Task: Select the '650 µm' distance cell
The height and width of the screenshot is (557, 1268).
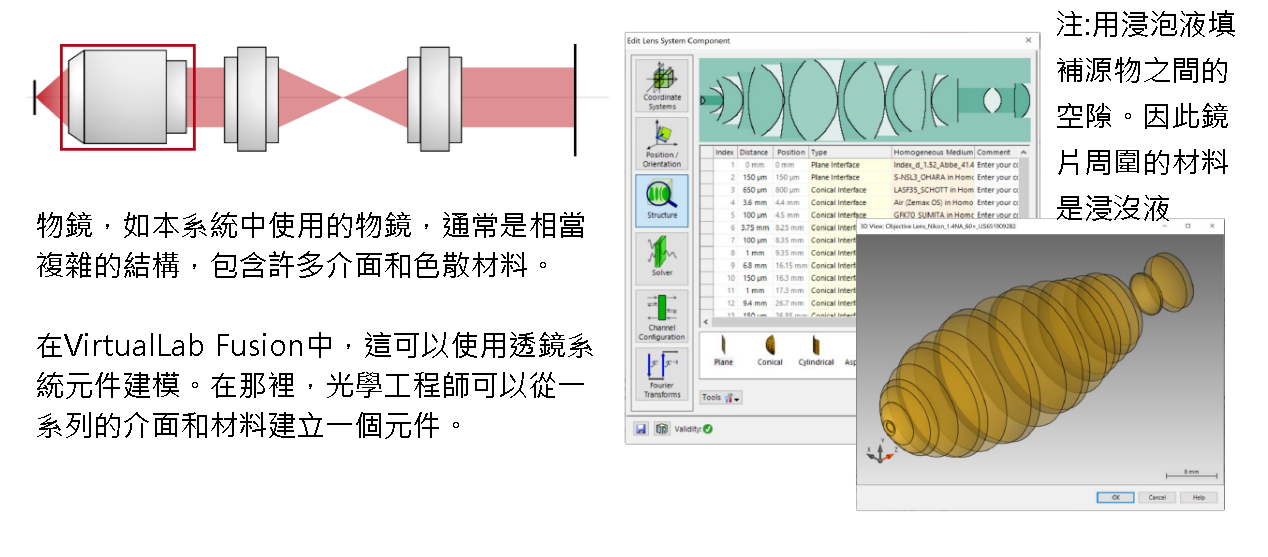Action: [753, 189]
